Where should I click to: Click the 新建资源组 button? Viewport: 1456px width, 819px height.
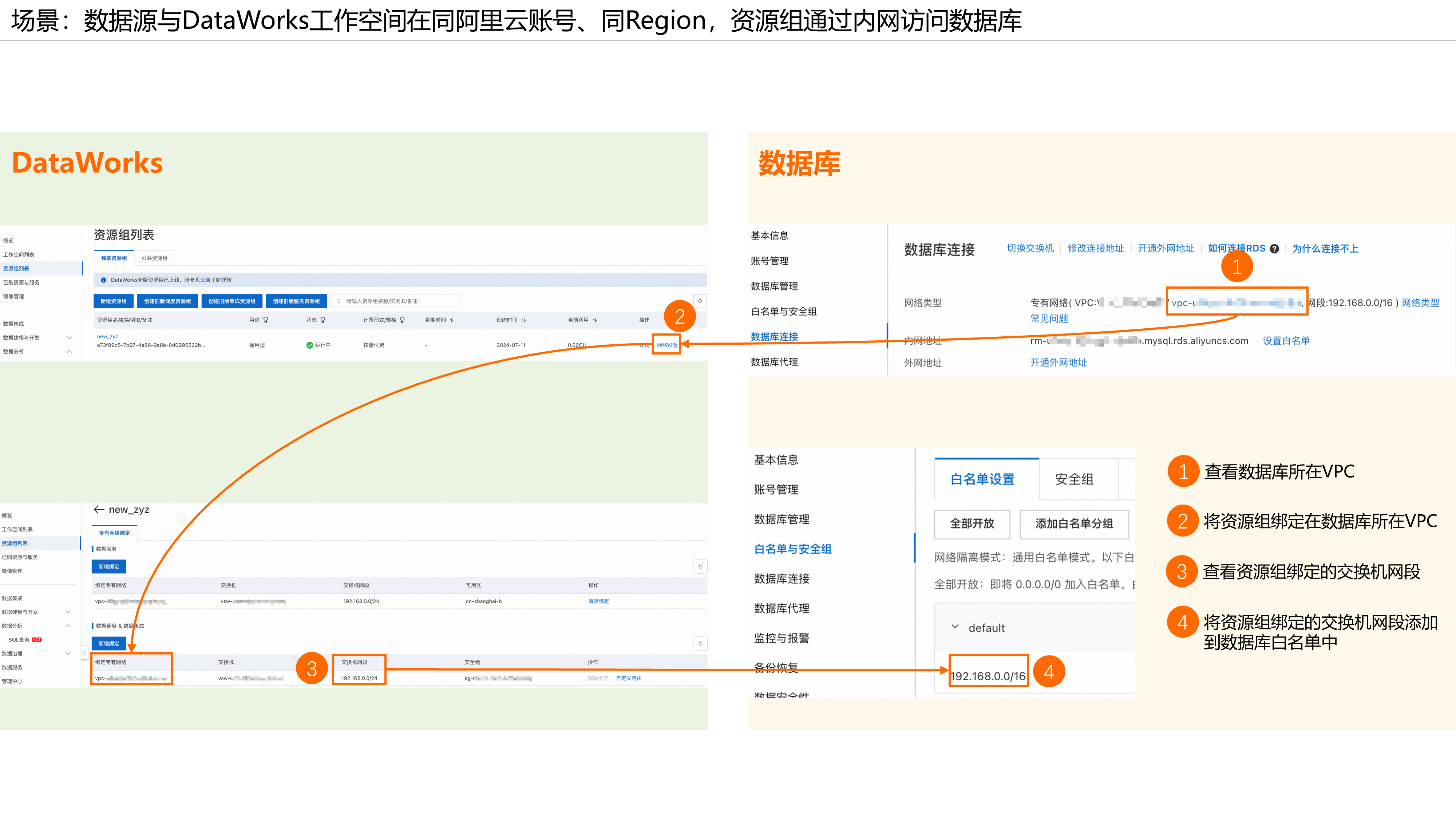point(114,301)
